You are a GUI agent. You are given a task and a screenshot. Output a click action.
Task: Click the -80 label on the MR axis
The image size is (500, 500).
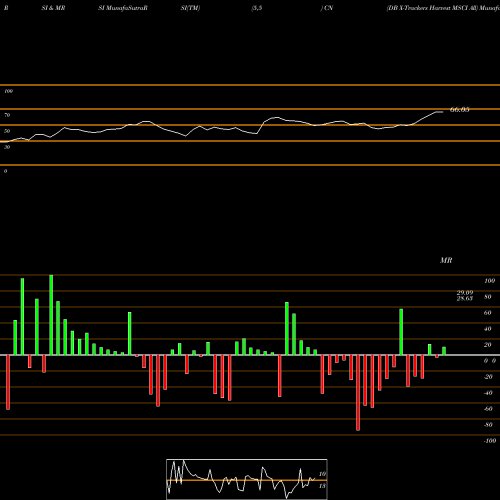point(488,425)
